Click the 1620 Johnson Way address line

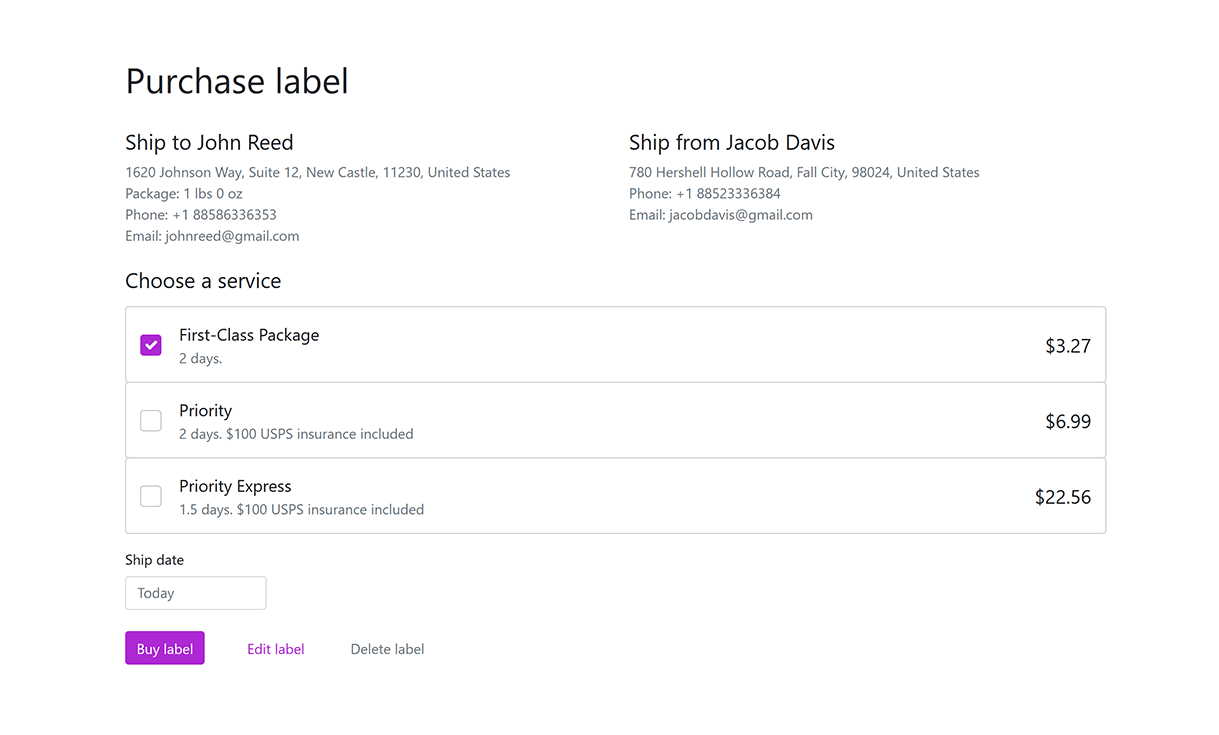[318, 172]
